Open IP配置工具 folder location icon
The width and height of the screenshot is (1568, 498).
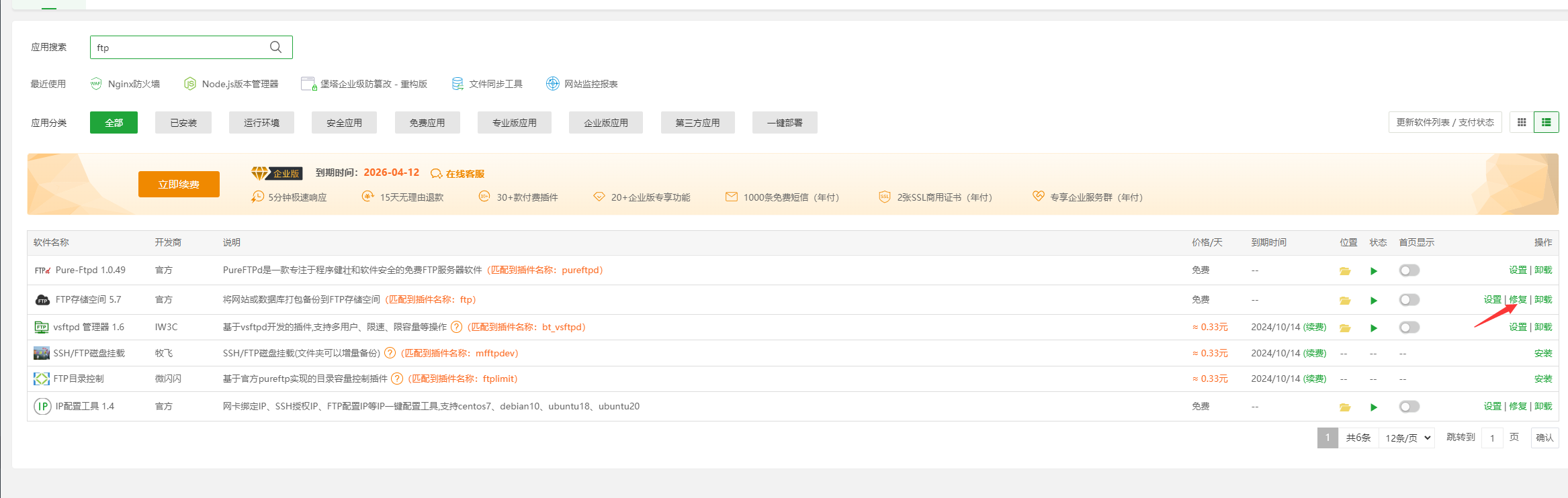point(1345,407)
